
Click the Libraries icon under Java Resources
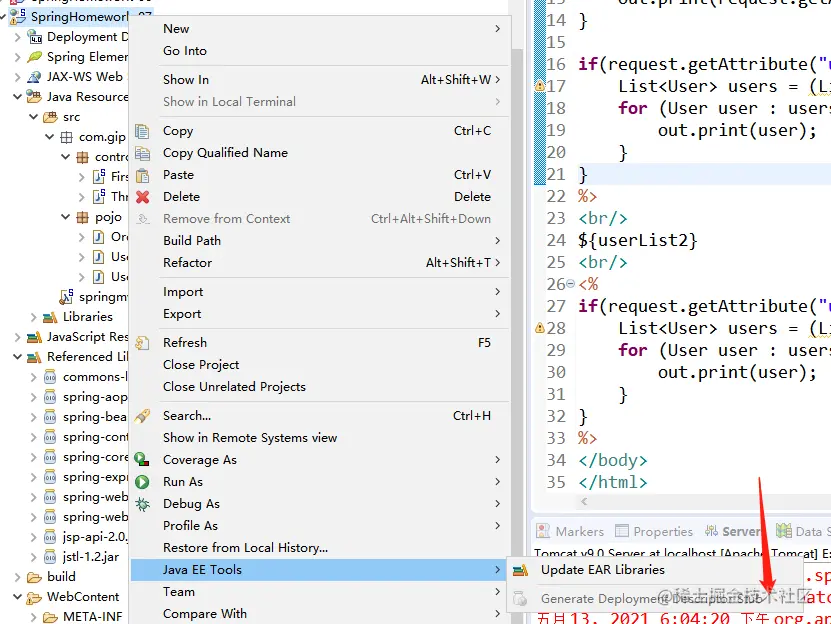coord(50,317)
